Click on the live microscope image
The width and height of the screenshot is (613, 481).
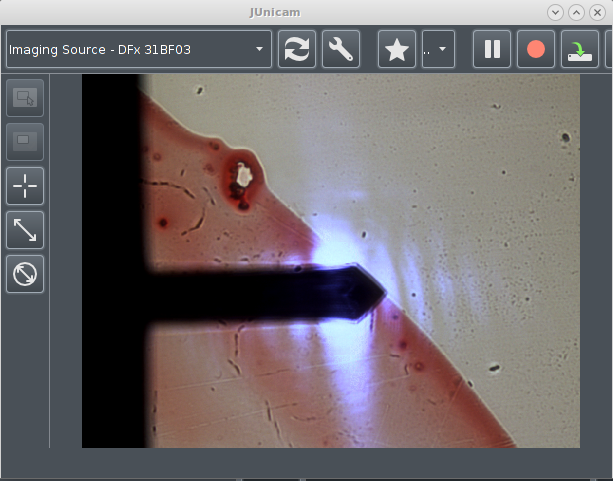tap(331, 261)
